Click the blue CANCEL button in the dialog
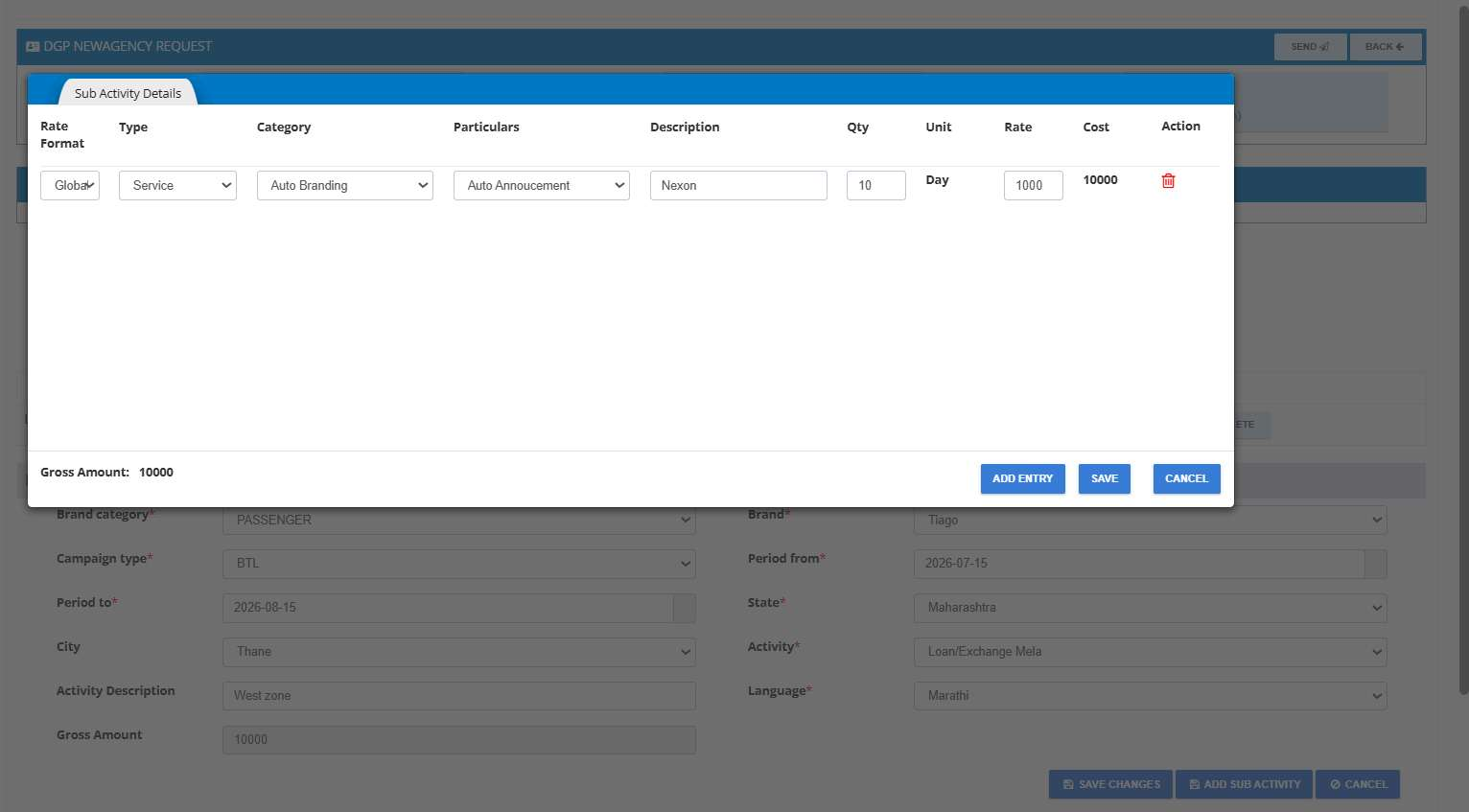Screen dimensions: 1469x812 coord(1186,478)
